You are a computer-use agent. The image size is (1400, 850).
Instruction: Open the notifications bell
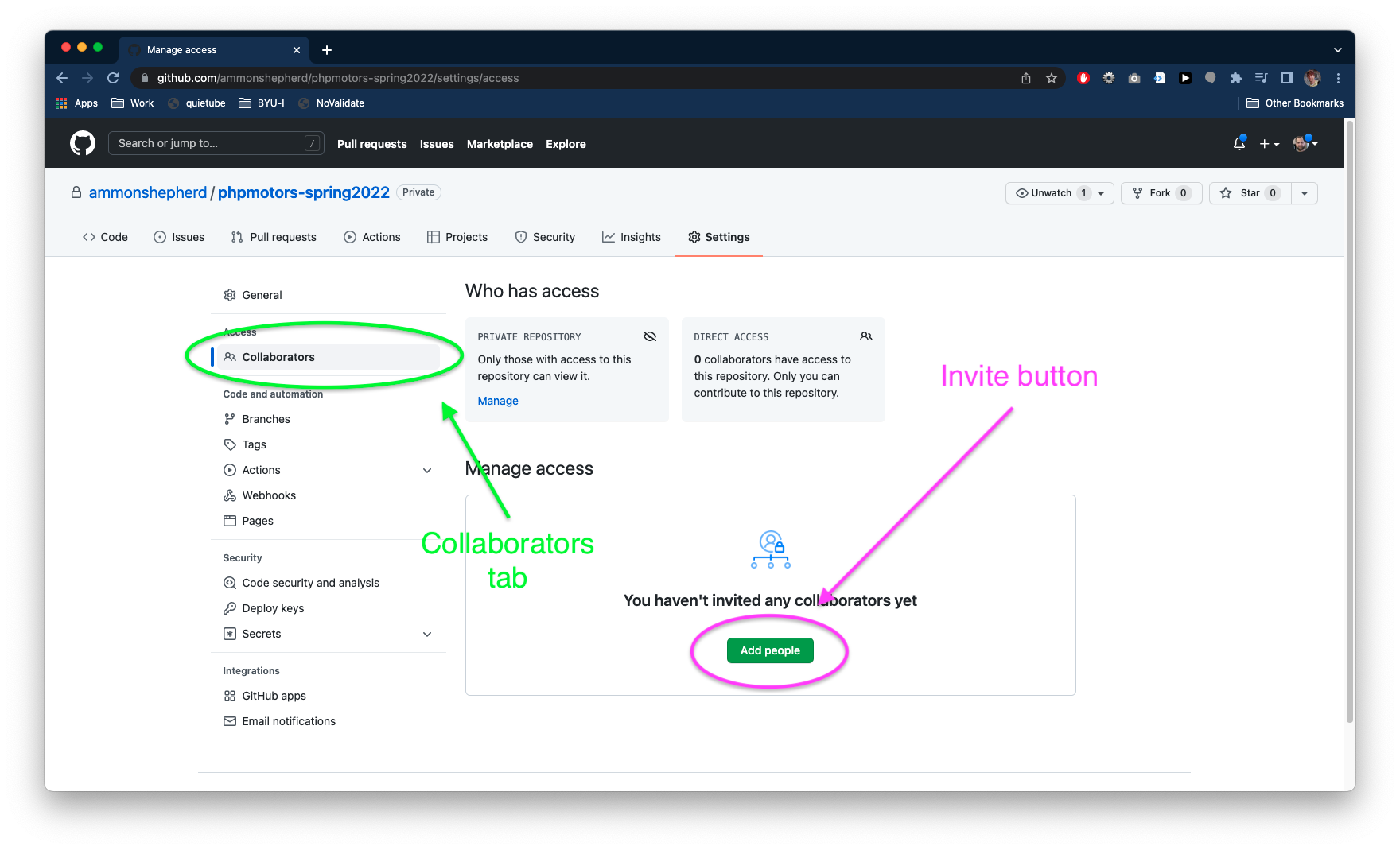(x=1239, y=143)
